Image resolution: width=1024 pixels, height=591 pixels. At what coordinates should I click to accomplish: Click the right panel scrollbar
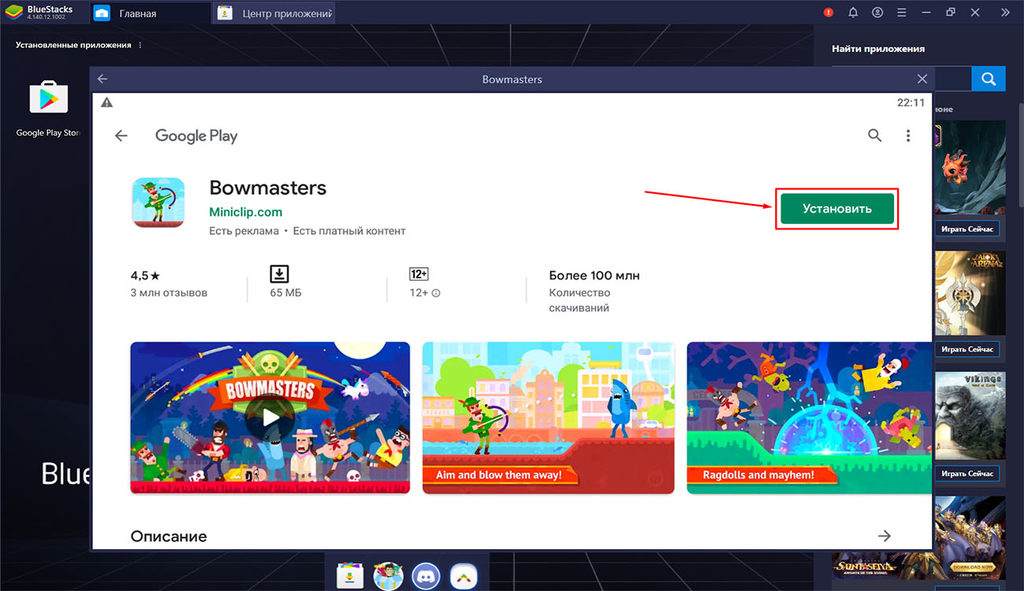pyautogui.click(x=1021, y=153)
